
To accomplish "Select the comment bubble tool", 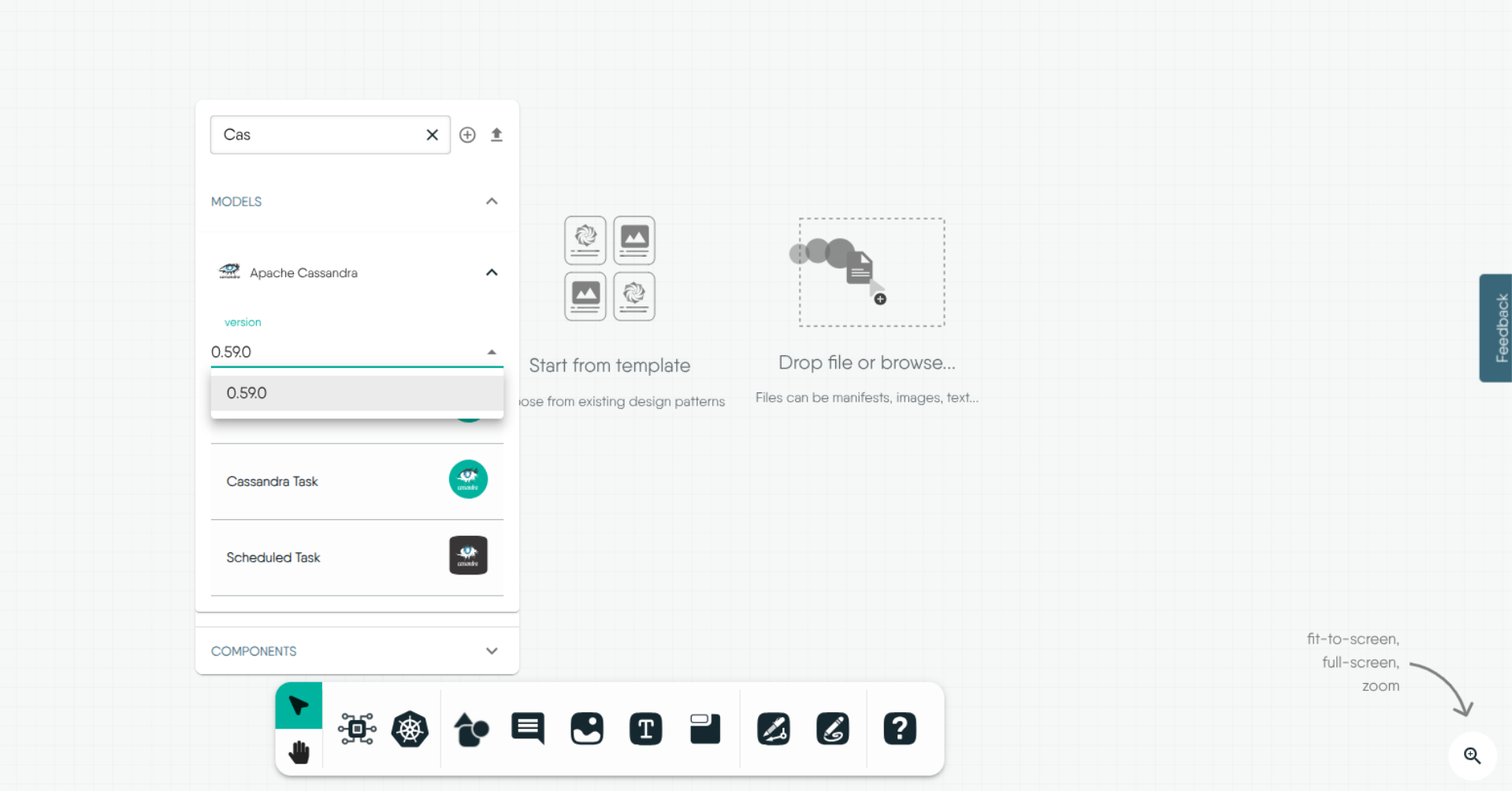I will (x=528, y=729).
